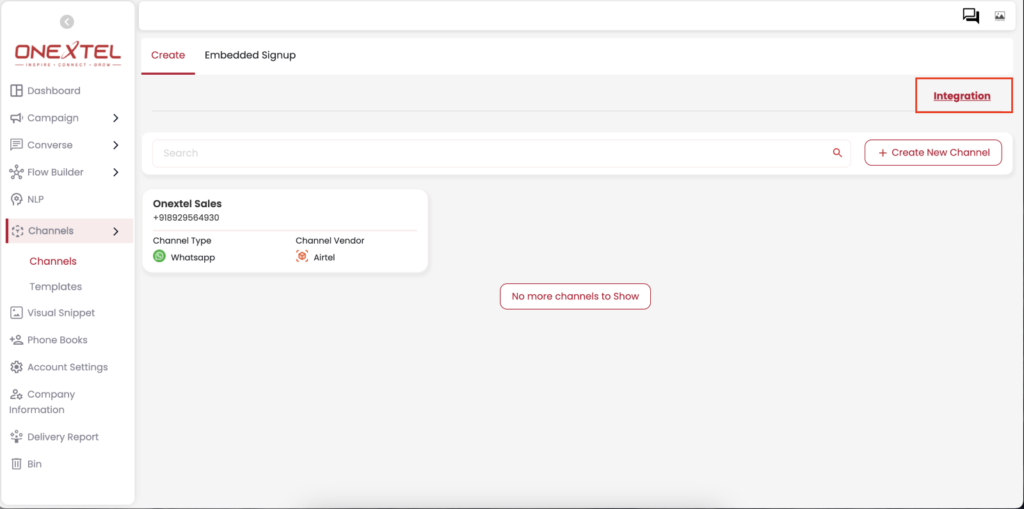Open the Integration link

click(962, 96)
